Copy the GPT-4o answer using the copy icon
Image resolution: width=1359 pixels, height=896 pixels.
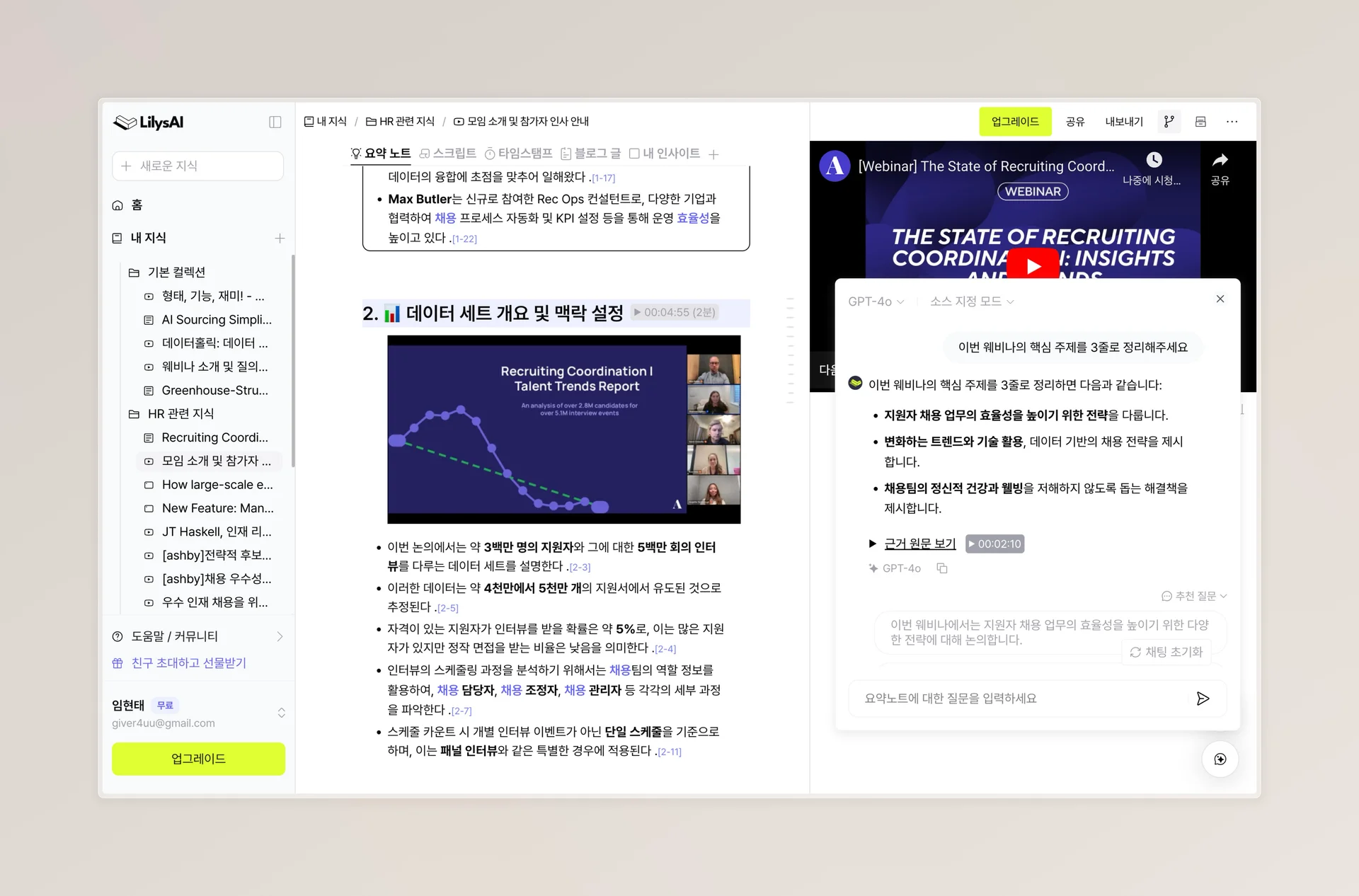[941, 568]
